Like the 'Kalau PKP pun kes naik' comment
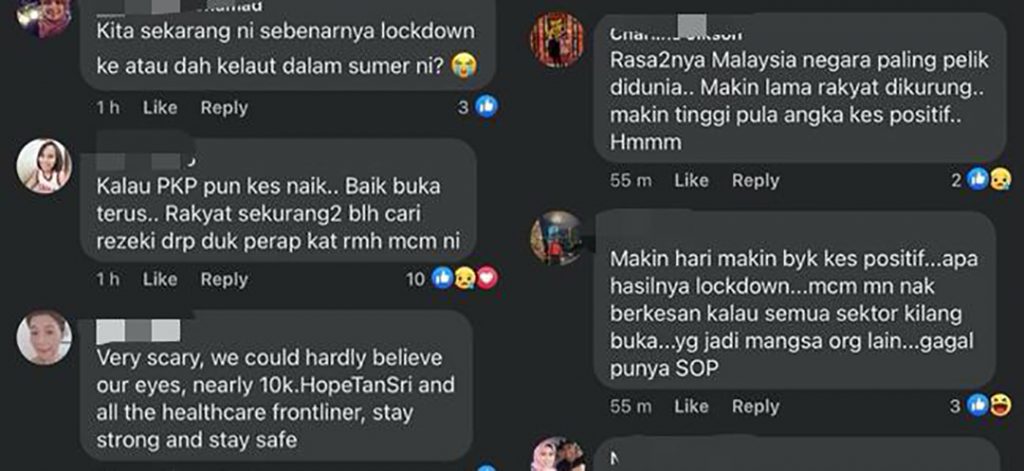Screen dimensions: 1024x471 159,280
